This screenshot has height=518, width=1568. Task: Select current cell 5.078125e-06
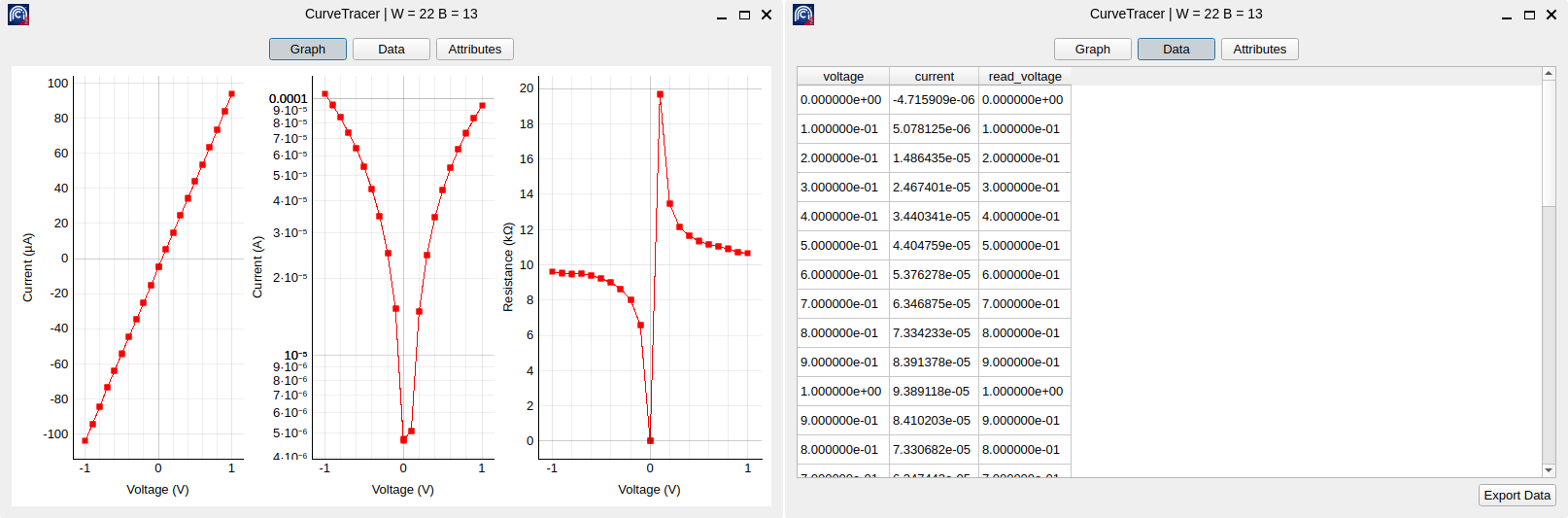point(934,129)
